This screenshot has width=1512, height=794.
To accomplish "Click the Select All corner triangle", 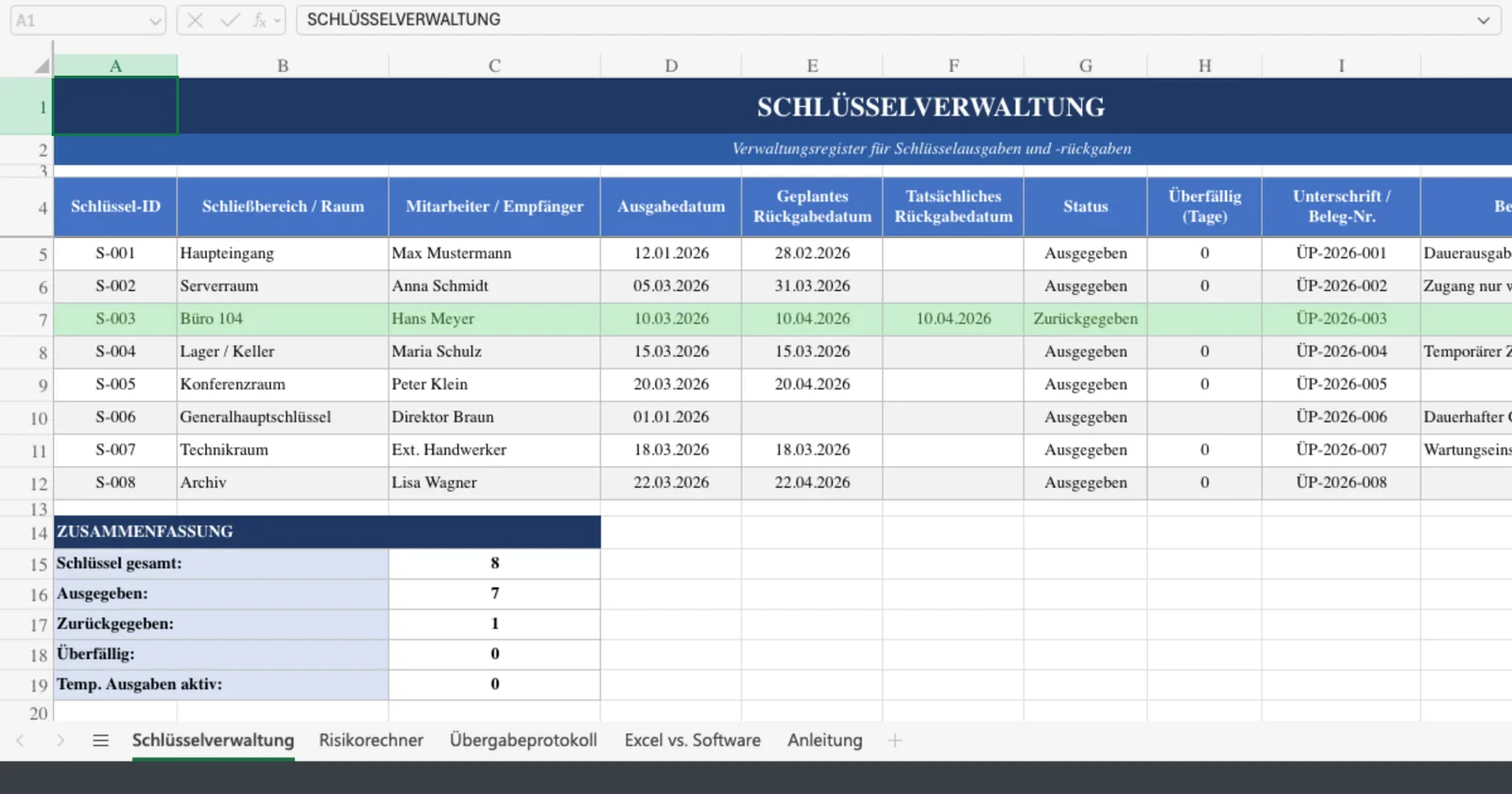I will point(41,66).
